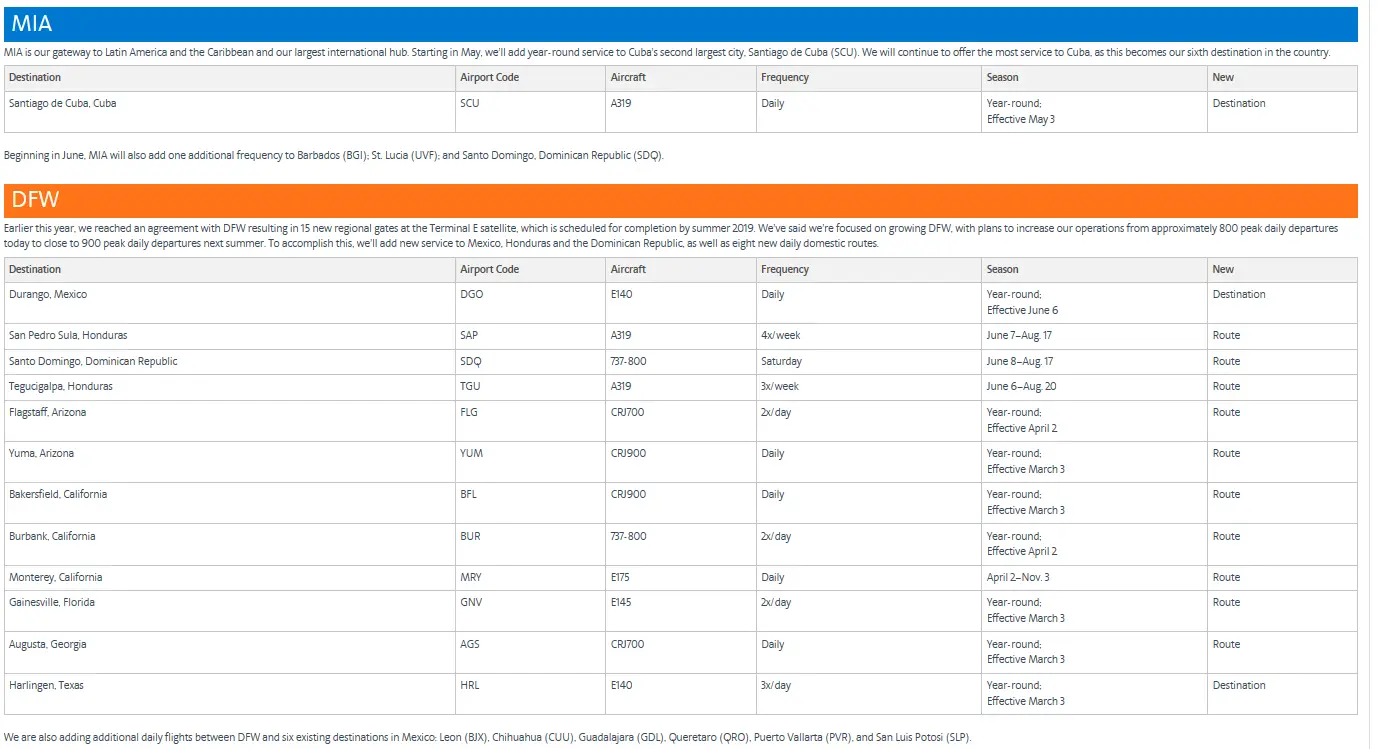Select the Augusta, Georgia destination cell
Image resolution: width=1377 pixels, height=749 pixels.
[x=48, y=645]
